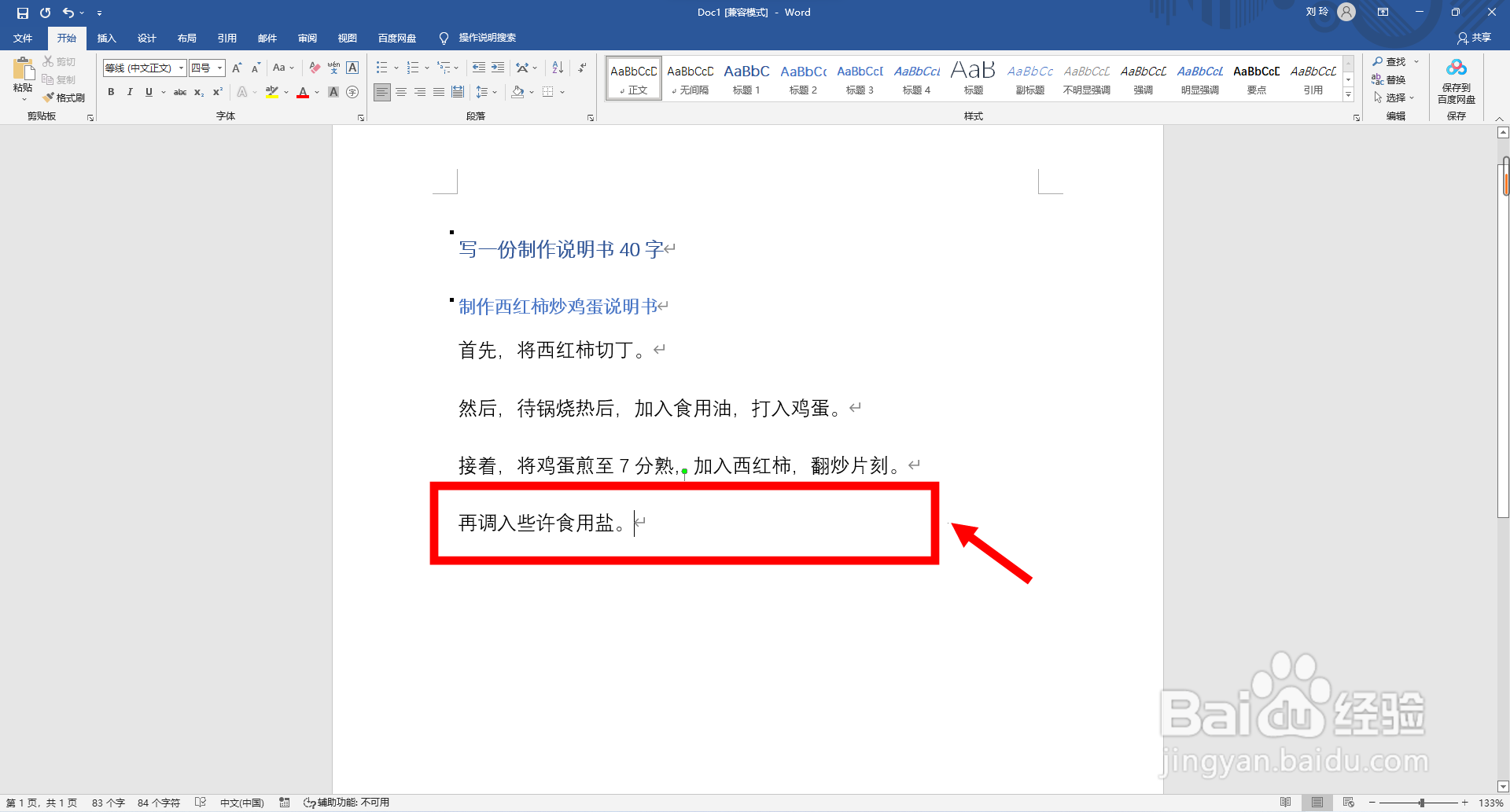Click the Paste clipboard icon
Screen dimensions: 1510x812
(23, 69)
